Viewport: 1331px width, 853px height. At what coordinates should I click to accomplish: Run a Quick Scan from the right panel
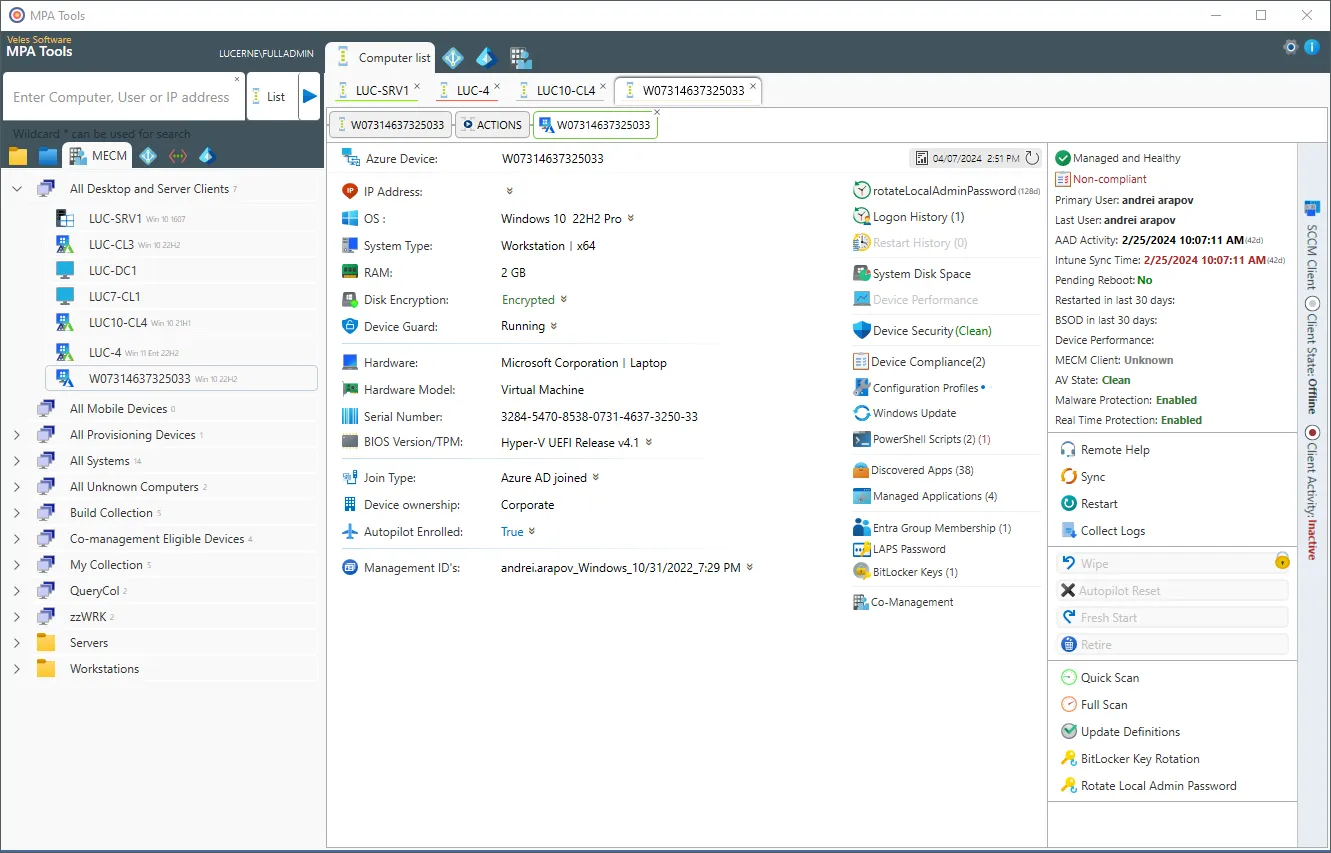click(x=1109, y=677)
